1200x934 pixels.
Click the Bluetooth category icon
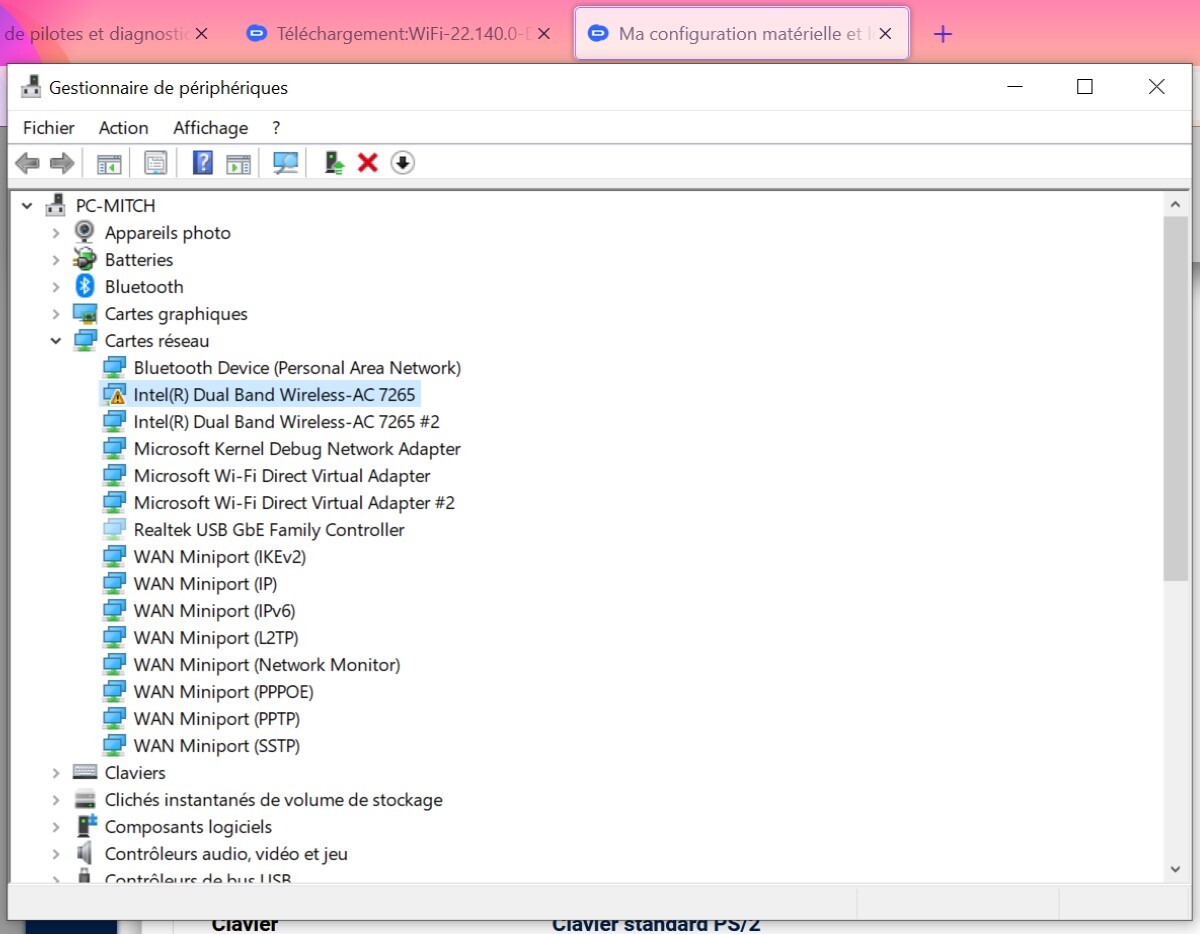[85, 286]
